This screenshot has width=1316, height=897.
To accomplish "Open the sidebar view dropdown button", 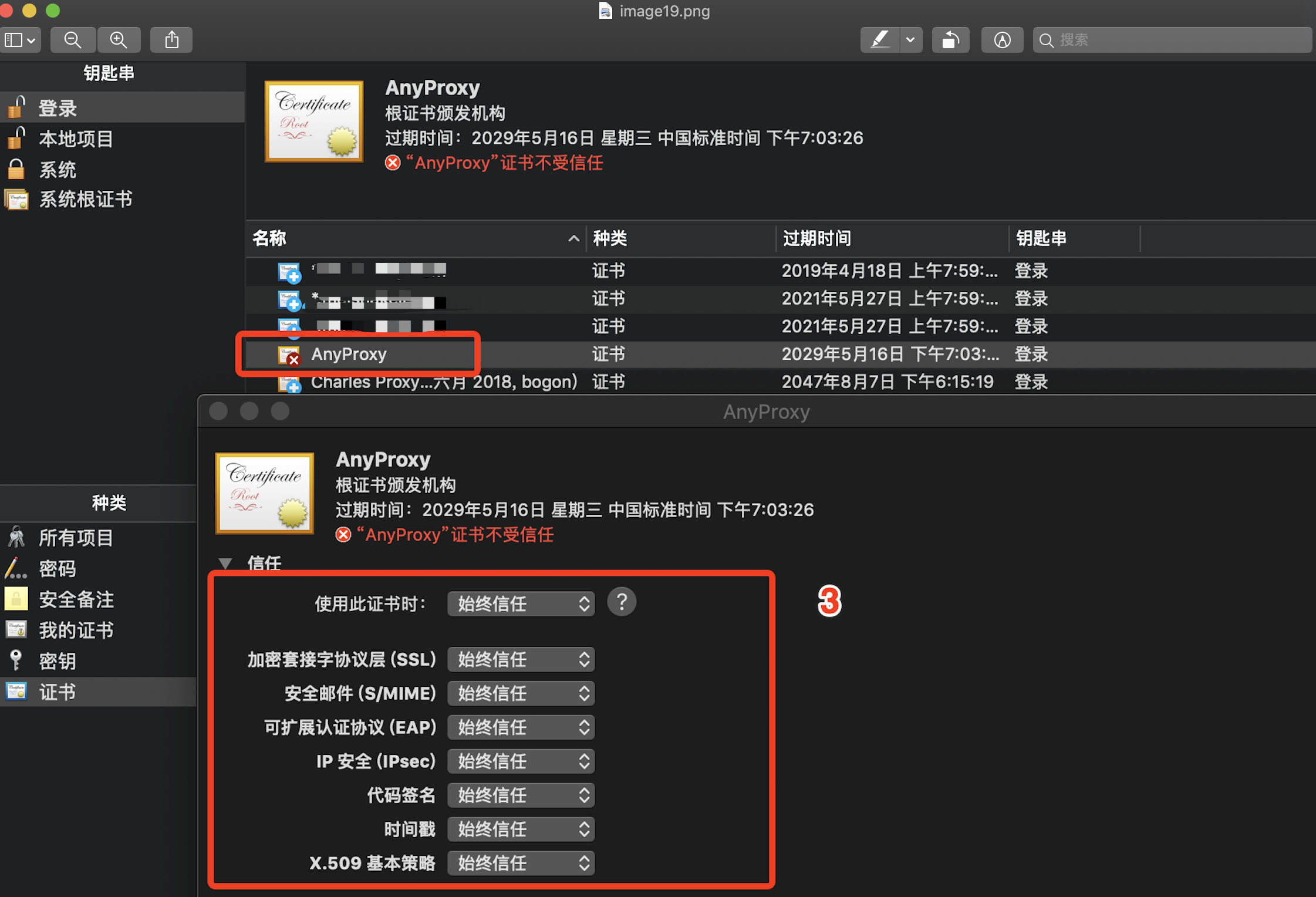I will (x=21, y=40).
